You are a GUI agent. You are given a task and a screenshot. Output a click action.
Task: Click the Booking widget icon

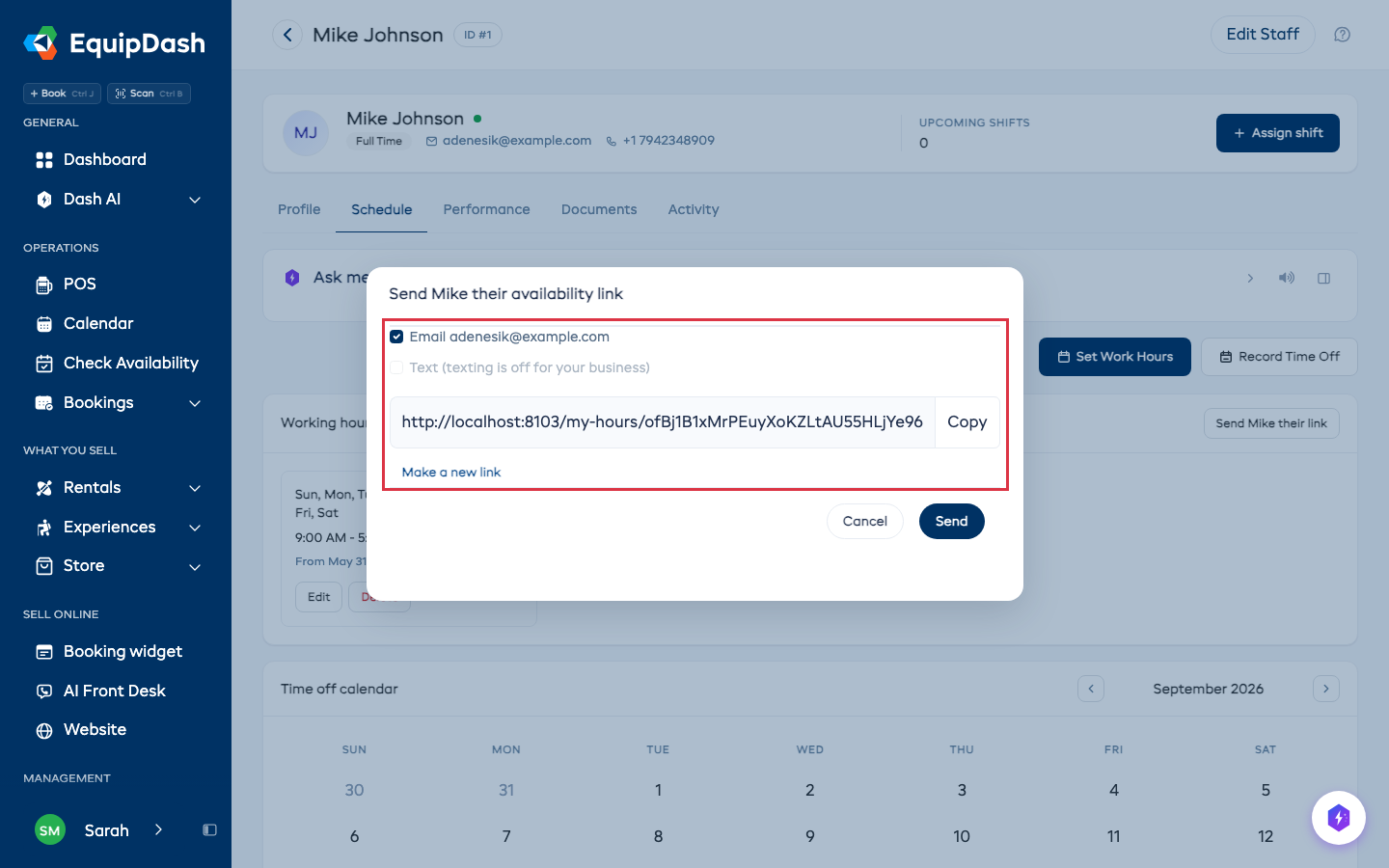44,652
